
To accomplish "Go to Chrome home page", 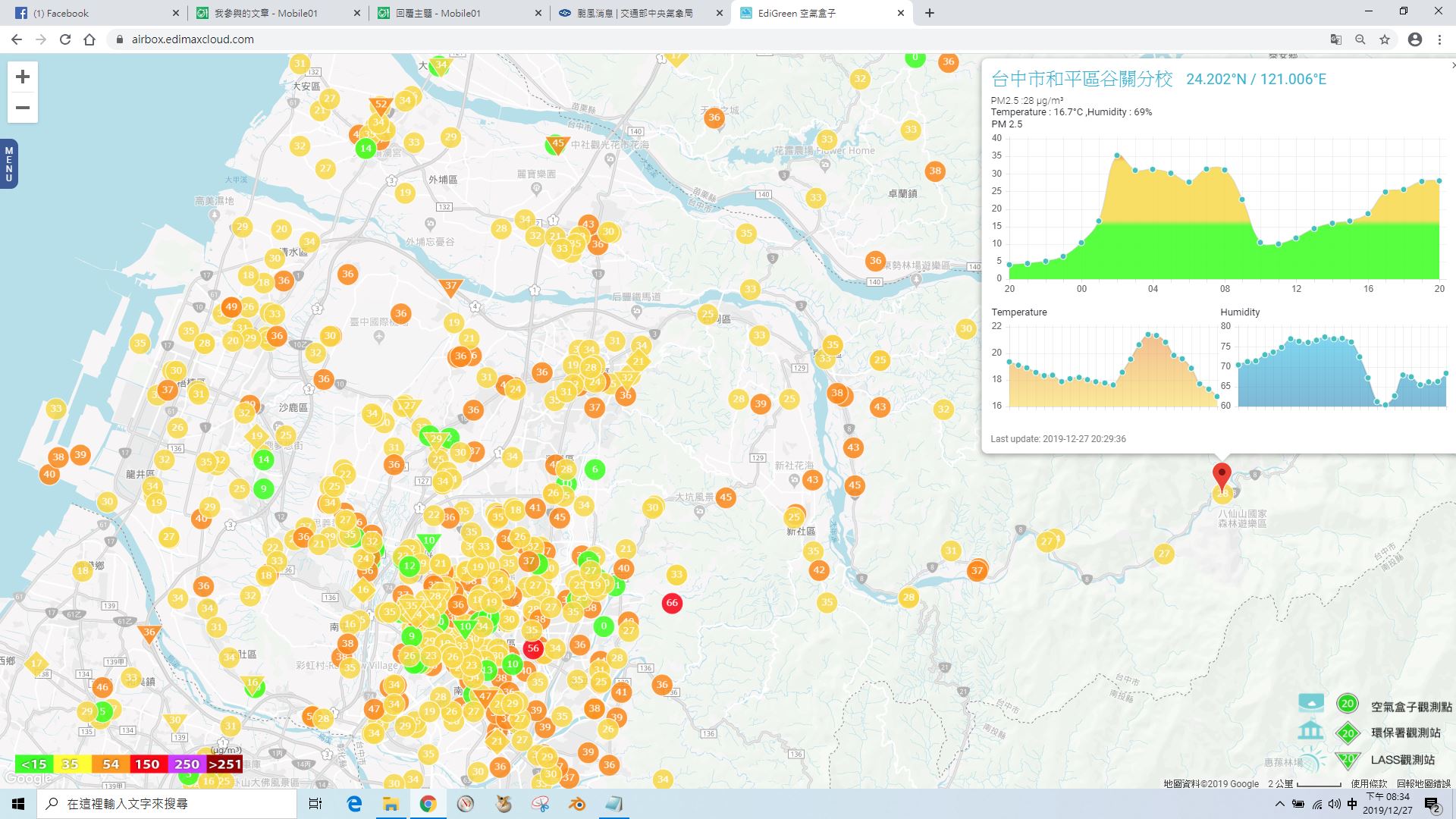I will click(x=89, y=39).
